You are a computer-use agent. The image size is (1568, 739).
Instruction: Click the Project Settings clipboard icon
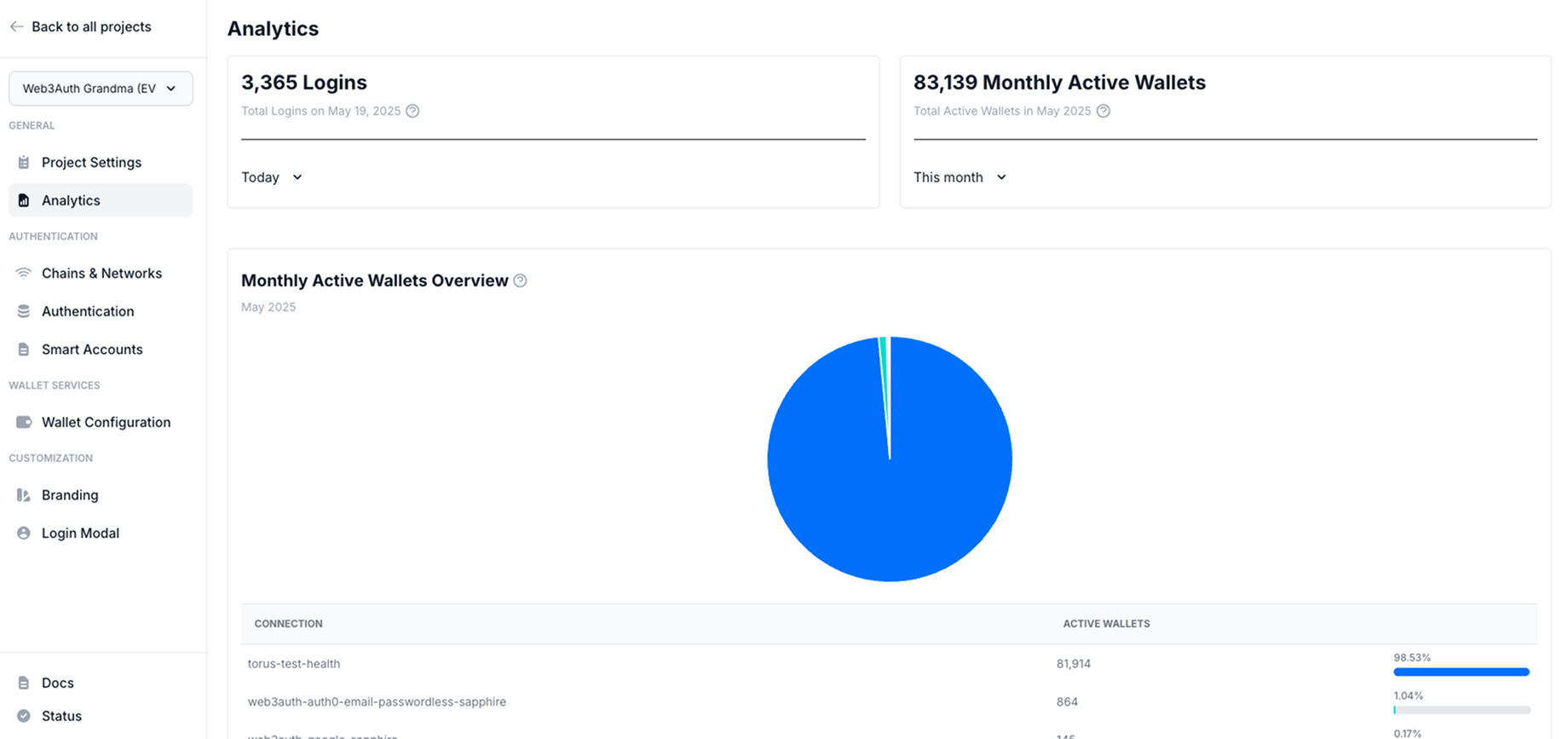tap(24, 163)
